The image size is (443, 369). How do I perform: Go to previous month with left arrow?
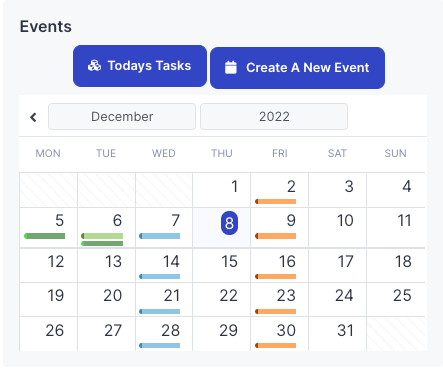pos(33,117)
